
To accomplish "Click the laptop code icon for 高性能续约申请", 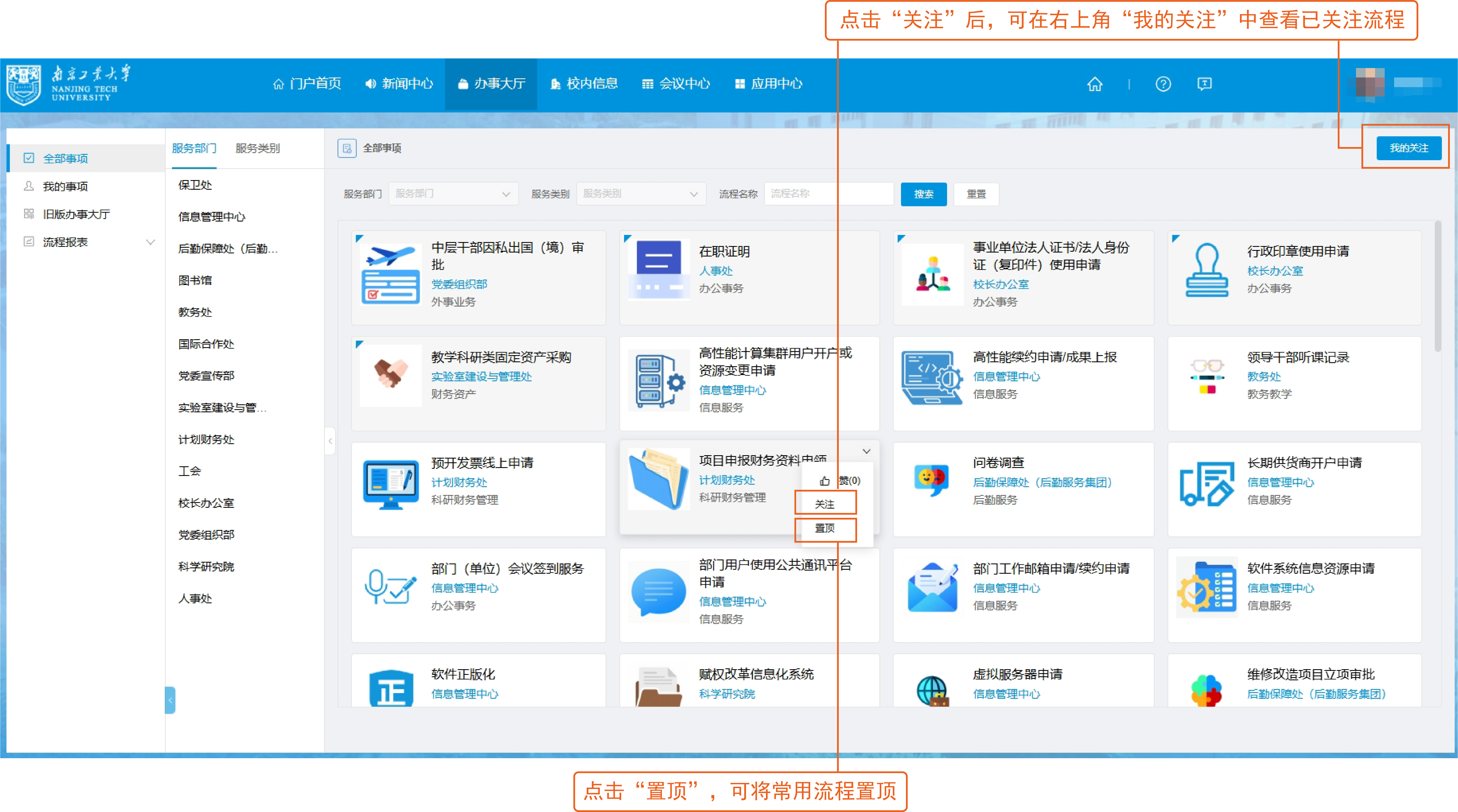I will click(x=932, y=378).
